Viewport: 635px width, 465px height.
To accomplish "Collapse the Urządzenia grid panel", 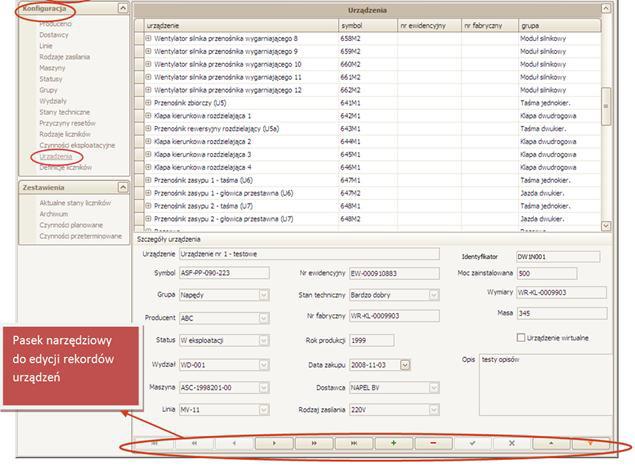I will pos(605,9).
